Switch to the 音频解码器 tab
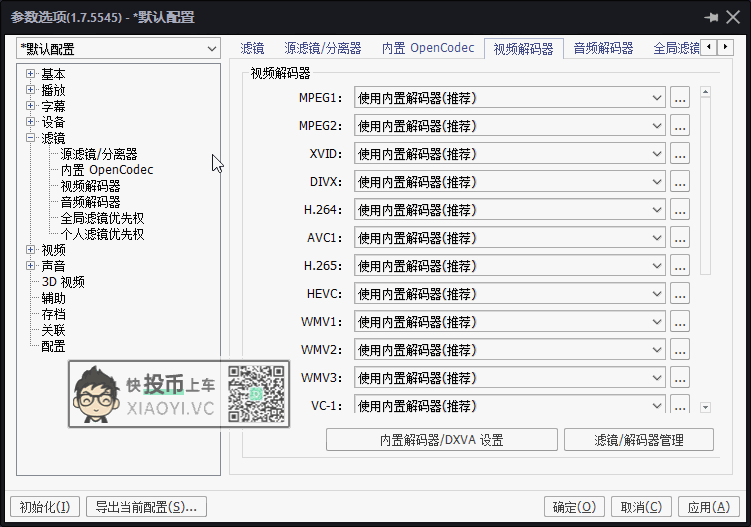 point(603,48)
